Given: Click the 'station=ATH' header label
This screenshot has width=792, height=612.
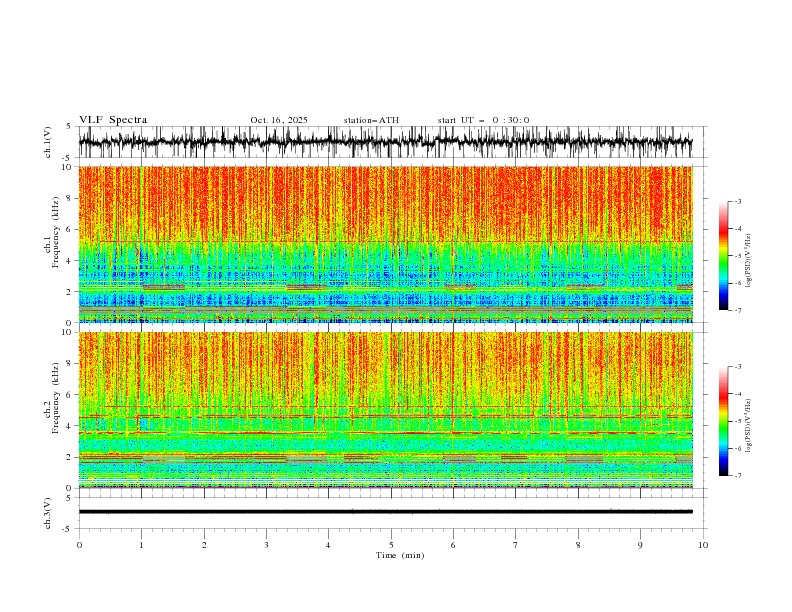Looking at the screenshot, I should pyautogui.click(x=371, y=120).
